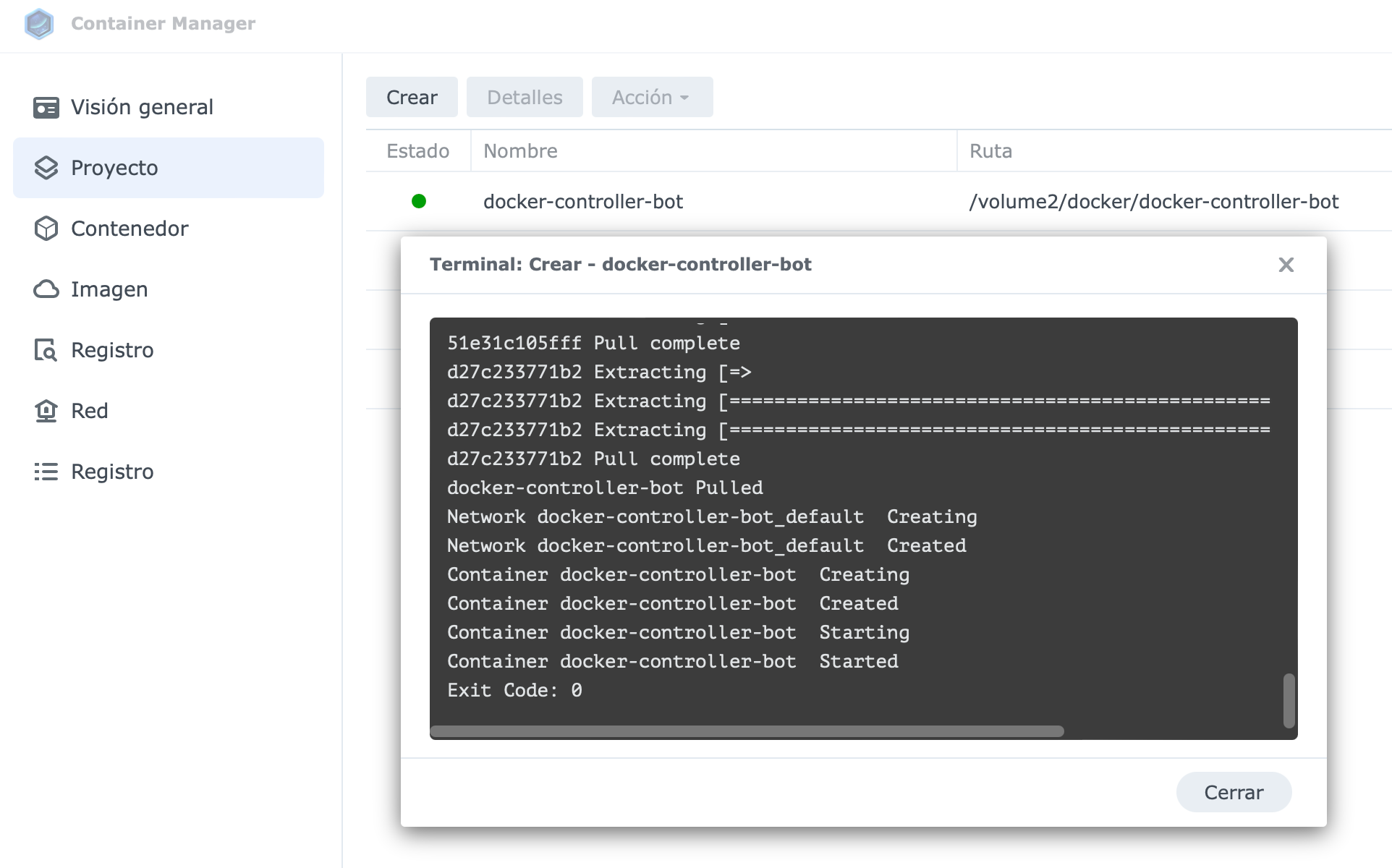Click the Crear button
This screenshot has width=1392, height=868.
[412, 97]
